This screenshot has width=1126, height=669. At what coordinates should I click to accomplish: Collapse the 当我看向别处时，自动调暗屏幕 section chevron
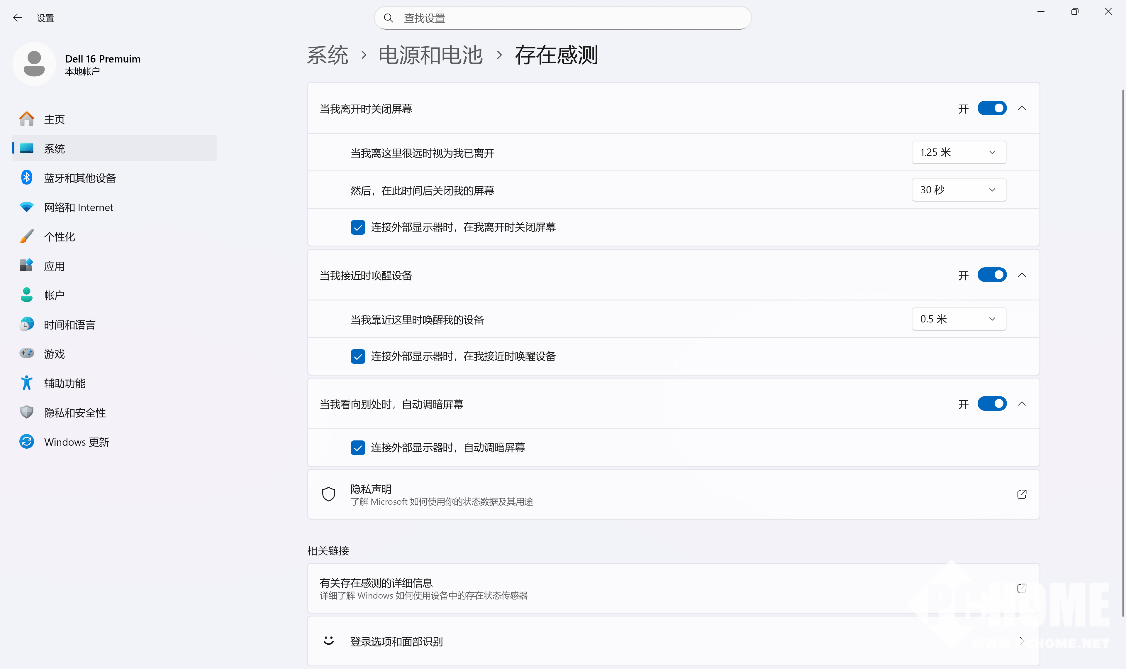[x=1021, y=404]
